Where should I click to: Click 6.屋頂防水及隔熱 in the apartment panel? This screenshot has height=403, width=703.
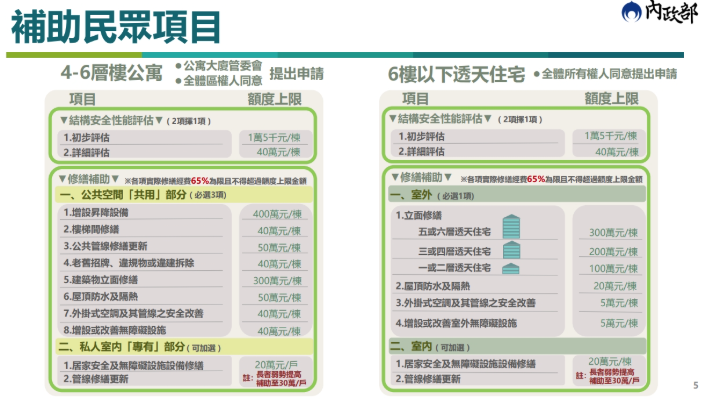[100, 296]
